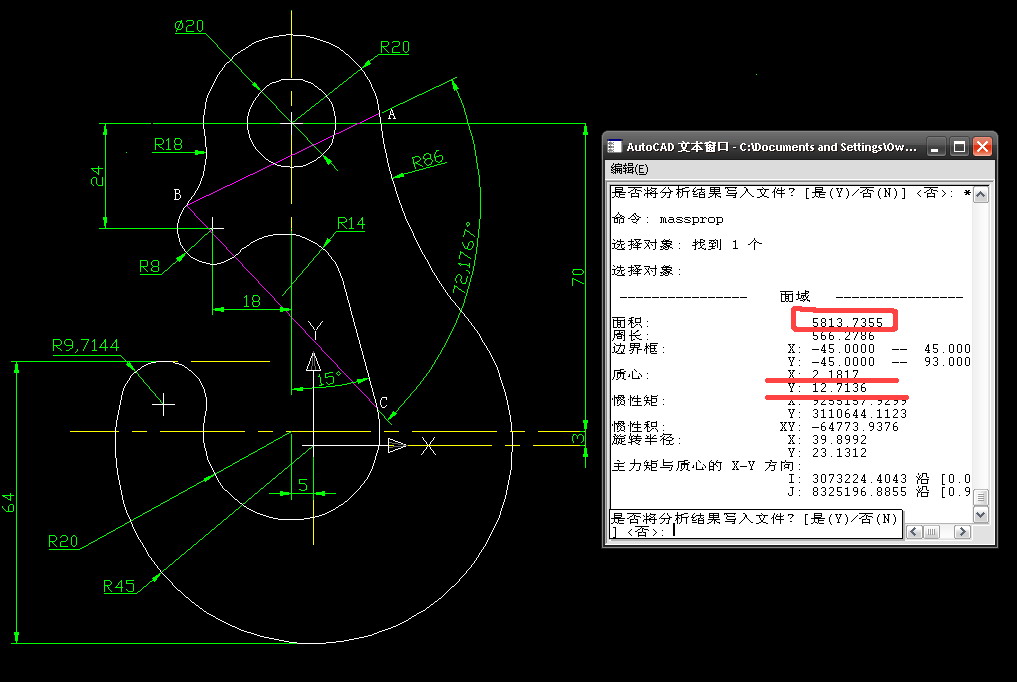The width and height of the screenshot is (1017, 682).
Task: Click the horizontal scrollbar right arrow
Action: click(963, 532)
